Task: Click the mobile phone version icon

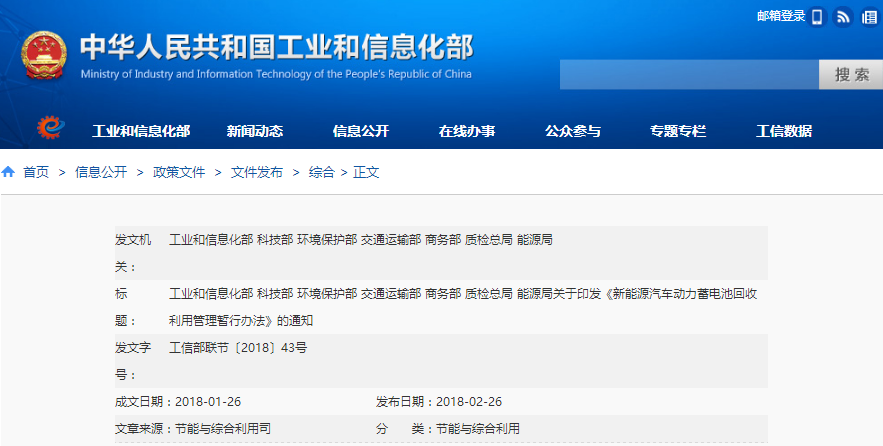Action: [x=817, y=16]
